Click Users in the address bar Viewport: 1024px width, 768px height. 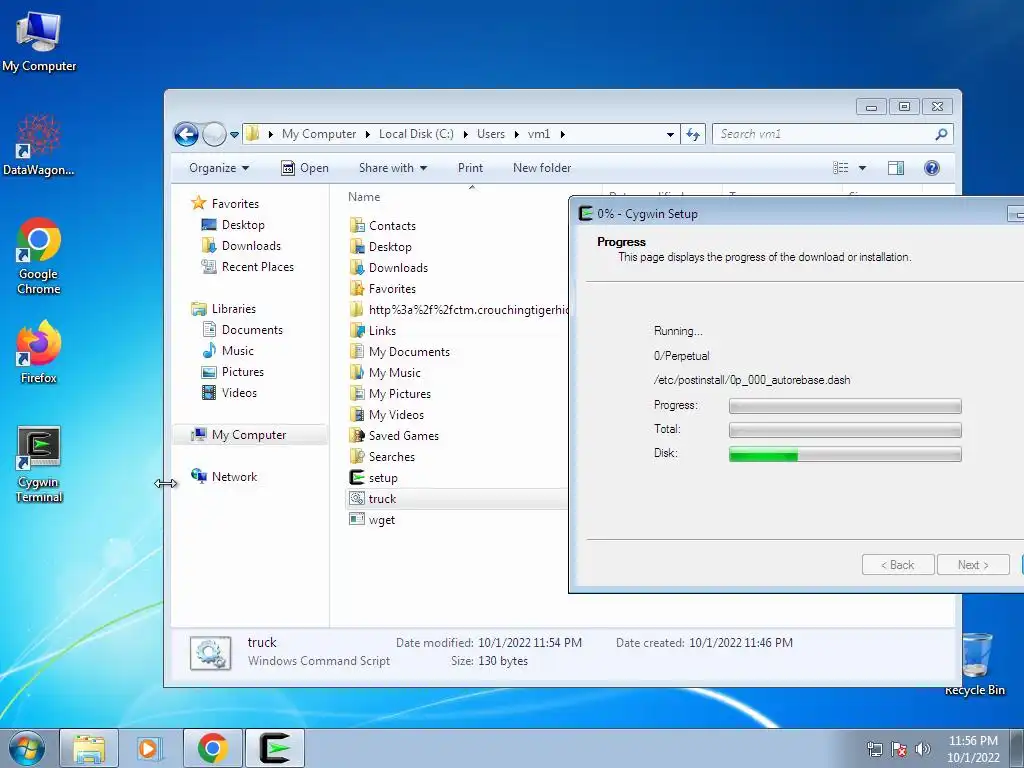pyautogui.click(x=490, y=134)
